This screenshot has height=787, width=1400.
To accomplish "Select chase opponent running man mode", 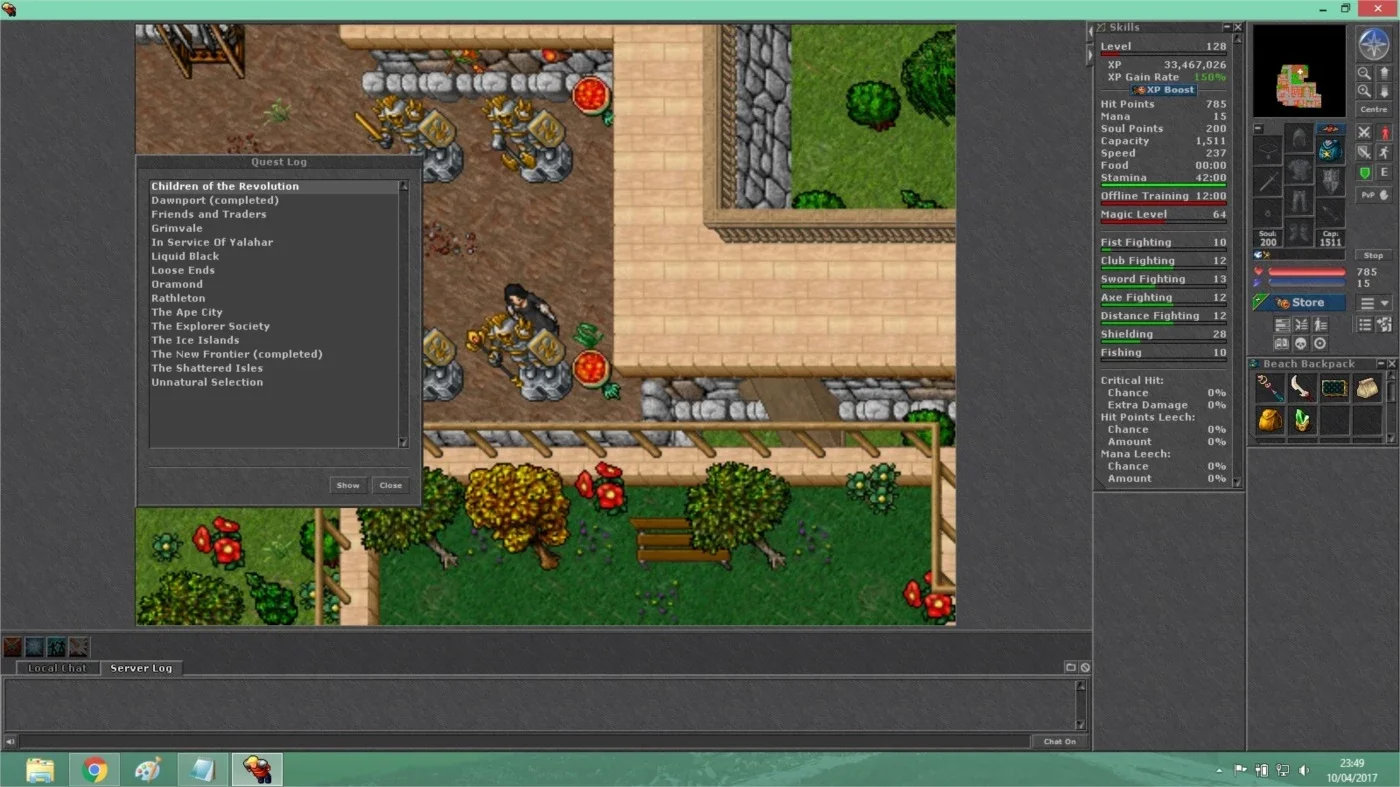I will [1384, 152].
